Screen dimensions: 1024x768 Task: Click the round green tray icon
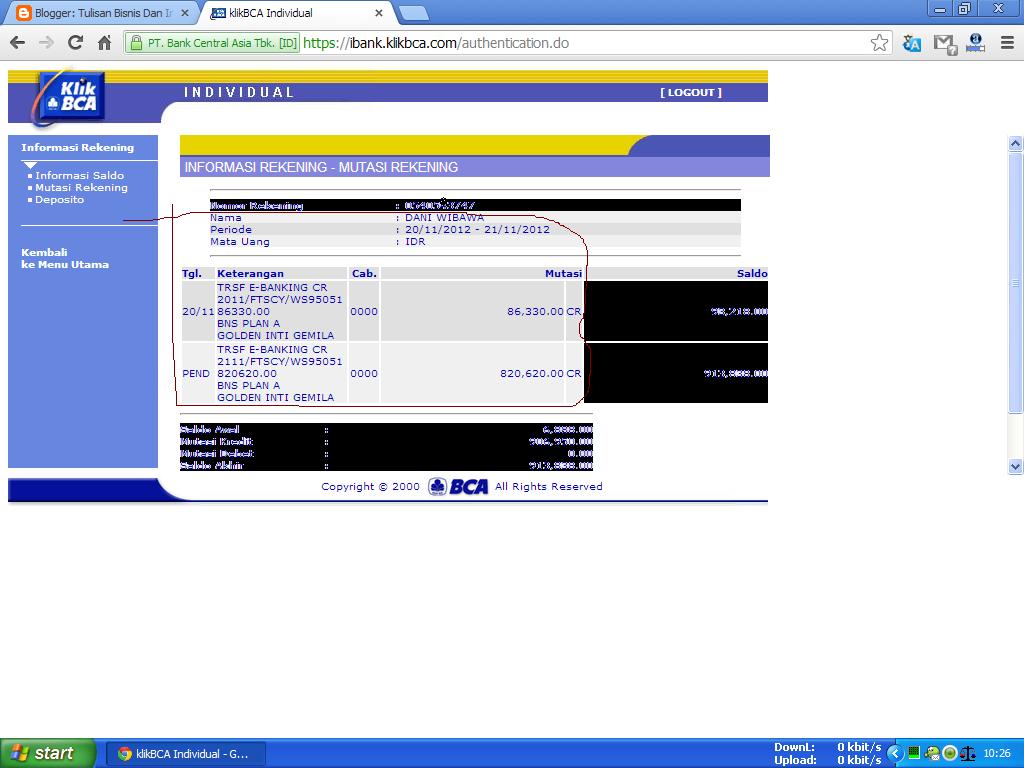[950, 754]
